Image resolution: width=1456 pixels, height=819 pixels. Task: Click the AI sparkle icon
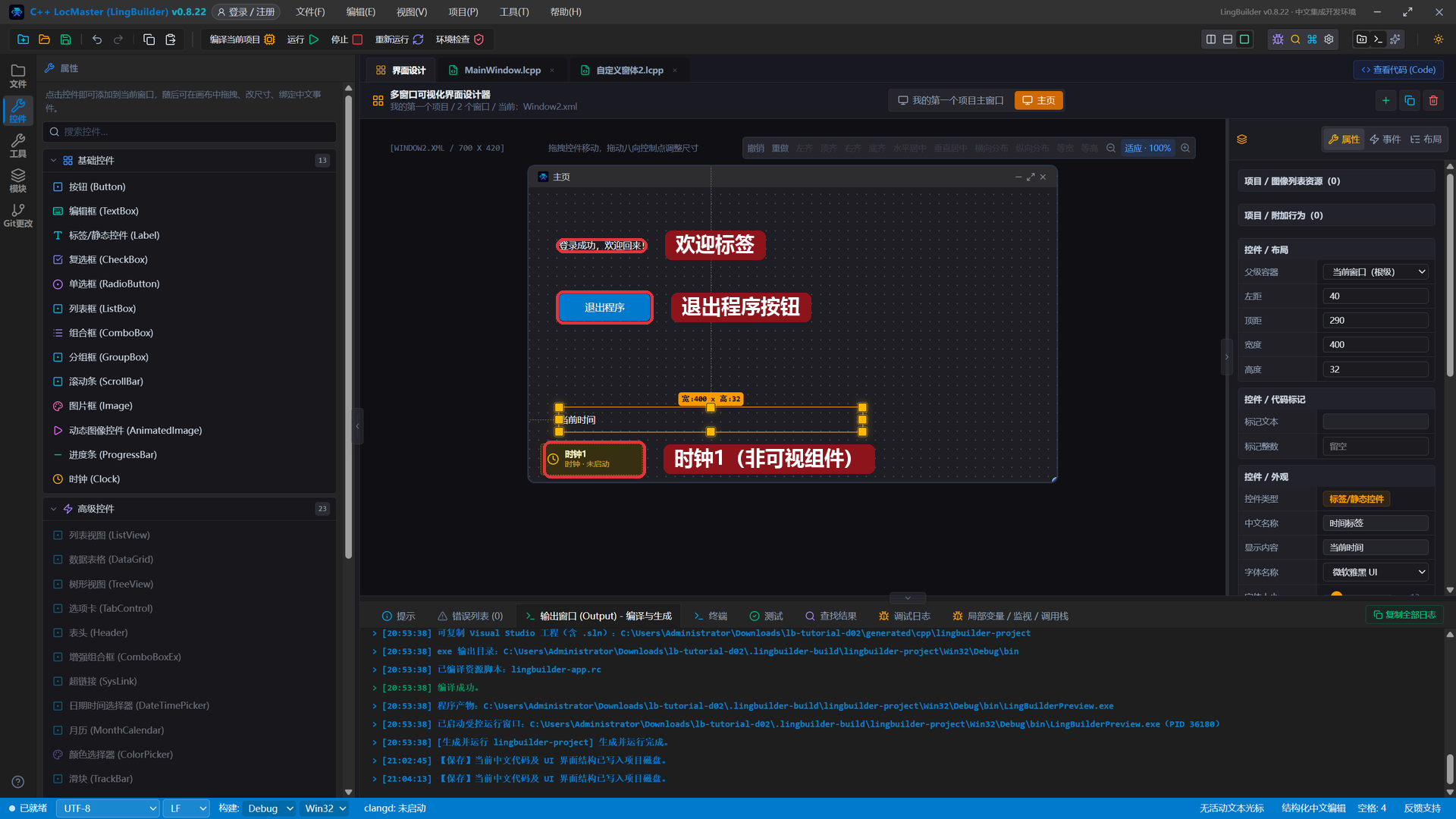(x=1395, y=39)
